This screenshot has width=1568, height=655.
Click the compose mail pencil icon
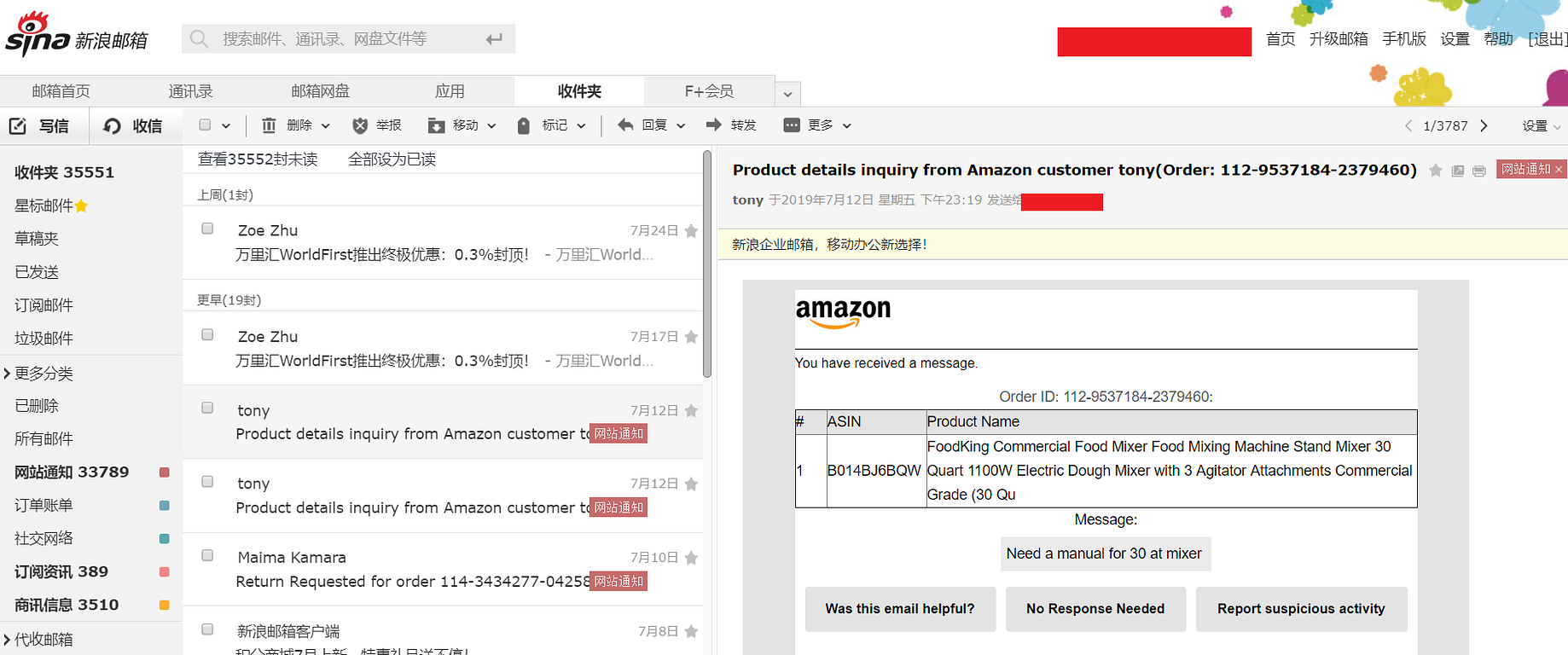18,126
